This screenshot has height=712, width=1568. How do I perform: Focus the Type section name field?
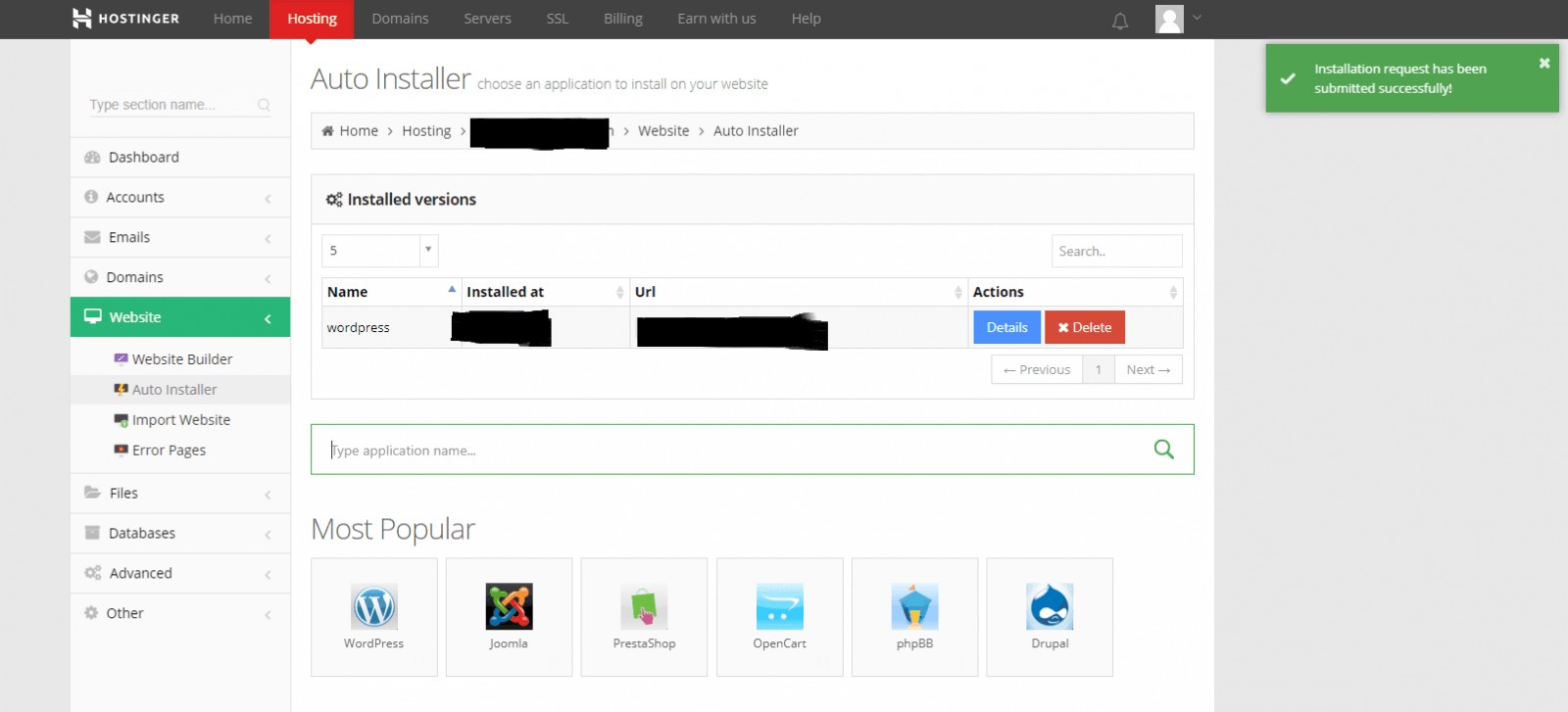(179, 105)
